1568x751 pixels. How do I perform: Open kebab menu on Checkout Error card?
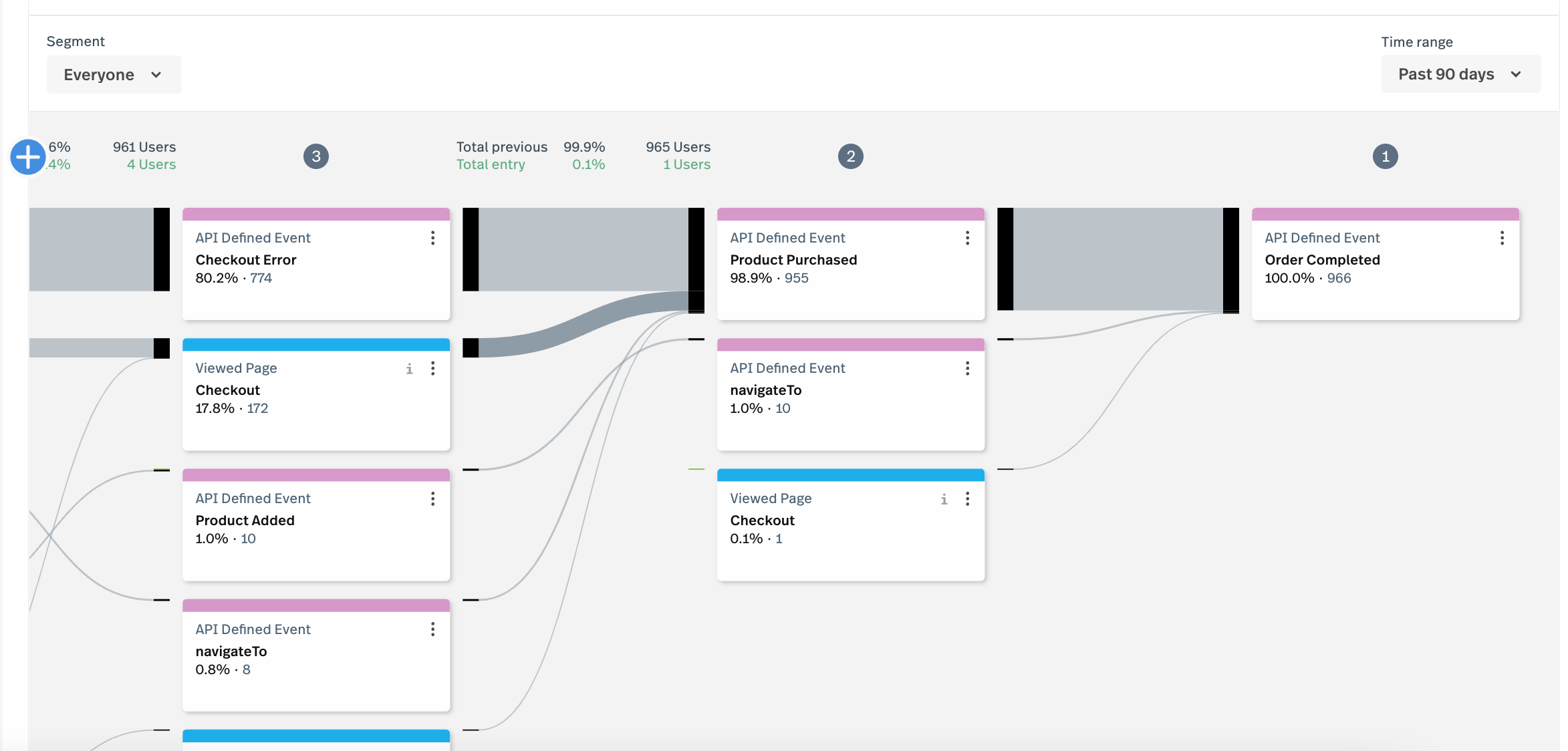pyautogui.click(x=433, y=238)
